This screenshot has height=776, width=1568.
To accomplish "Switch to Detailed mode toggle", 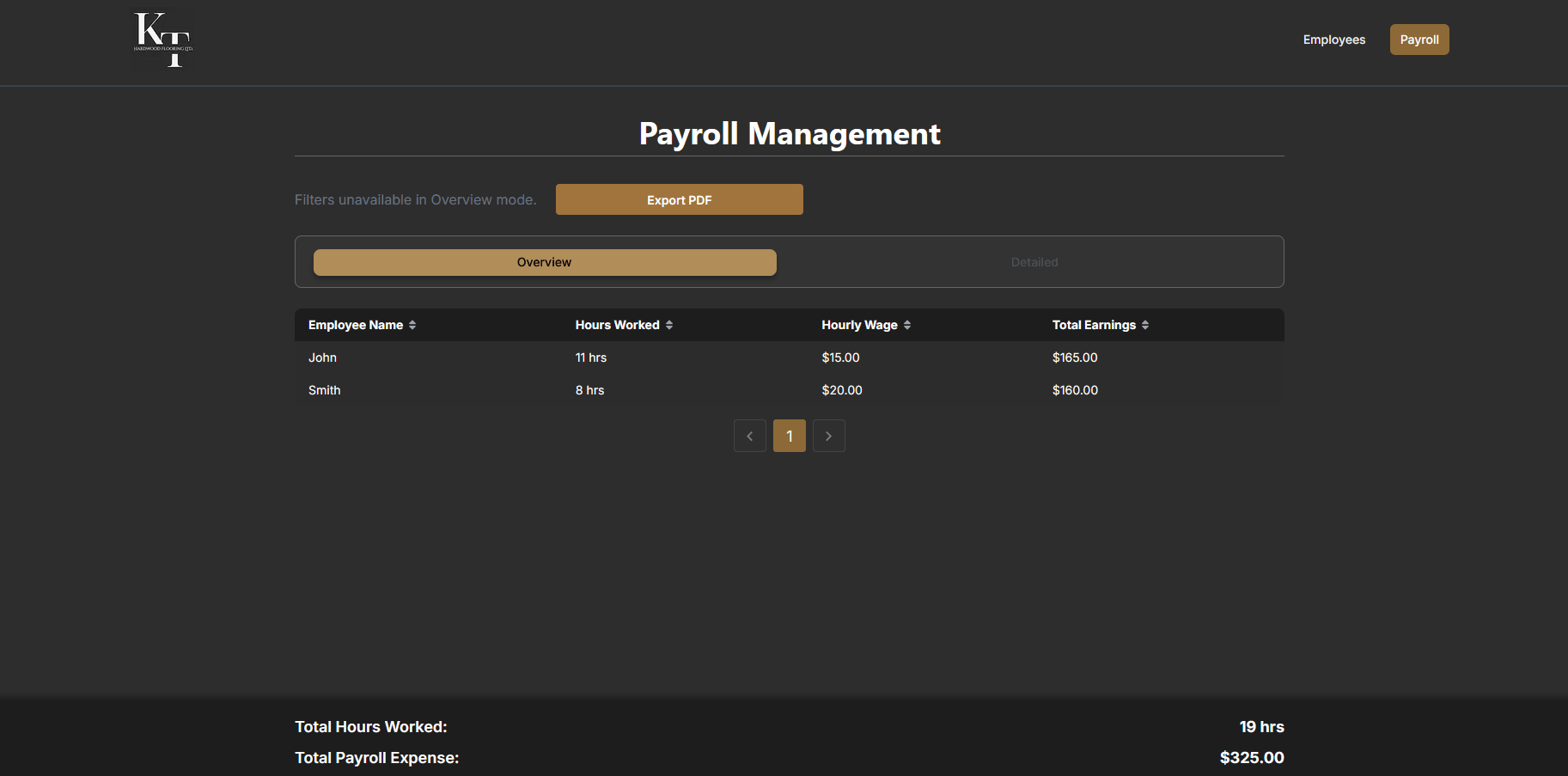I will [1034, 262].
